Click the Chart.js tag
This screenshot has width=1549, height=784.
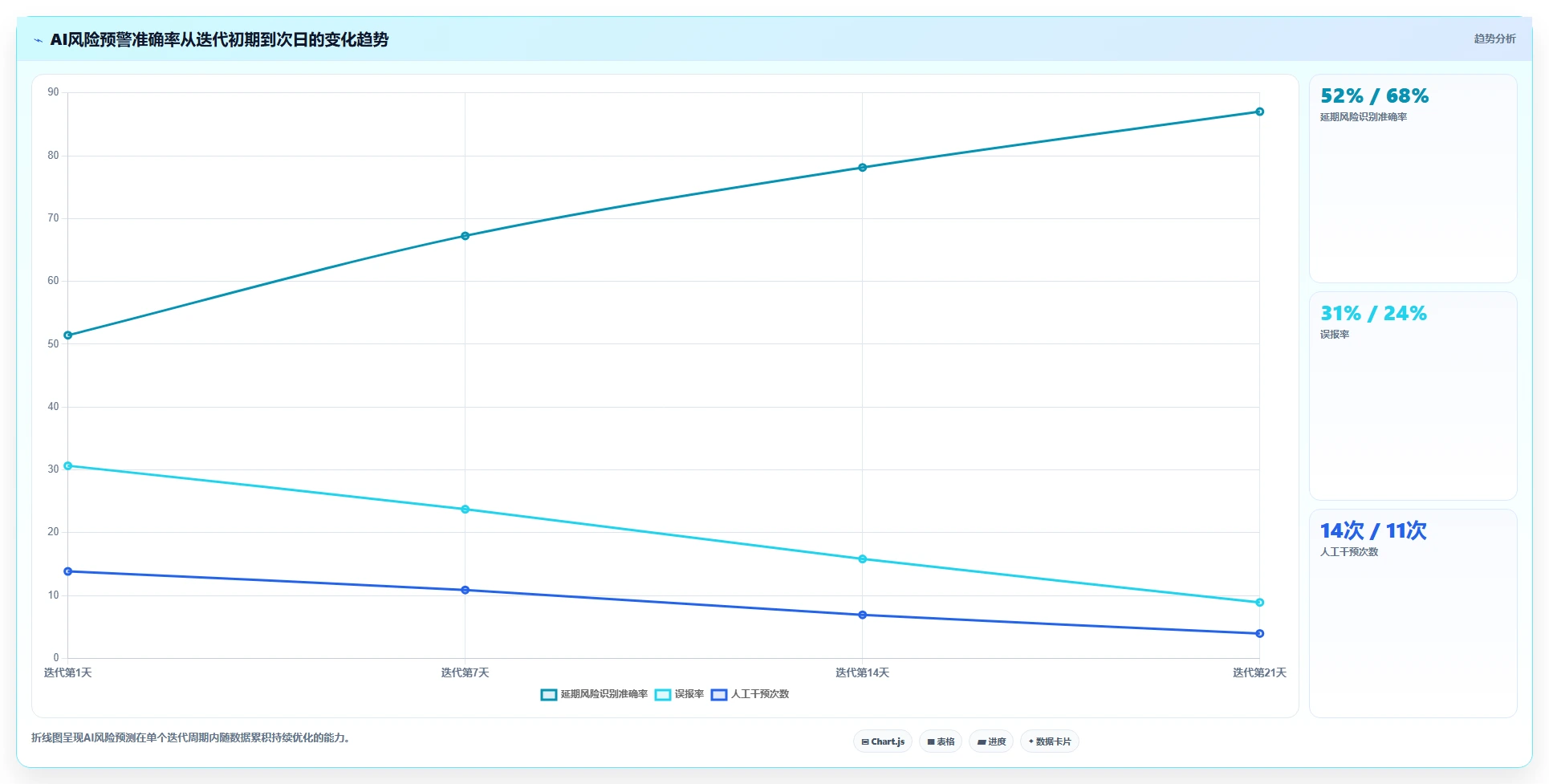point(883,741)
